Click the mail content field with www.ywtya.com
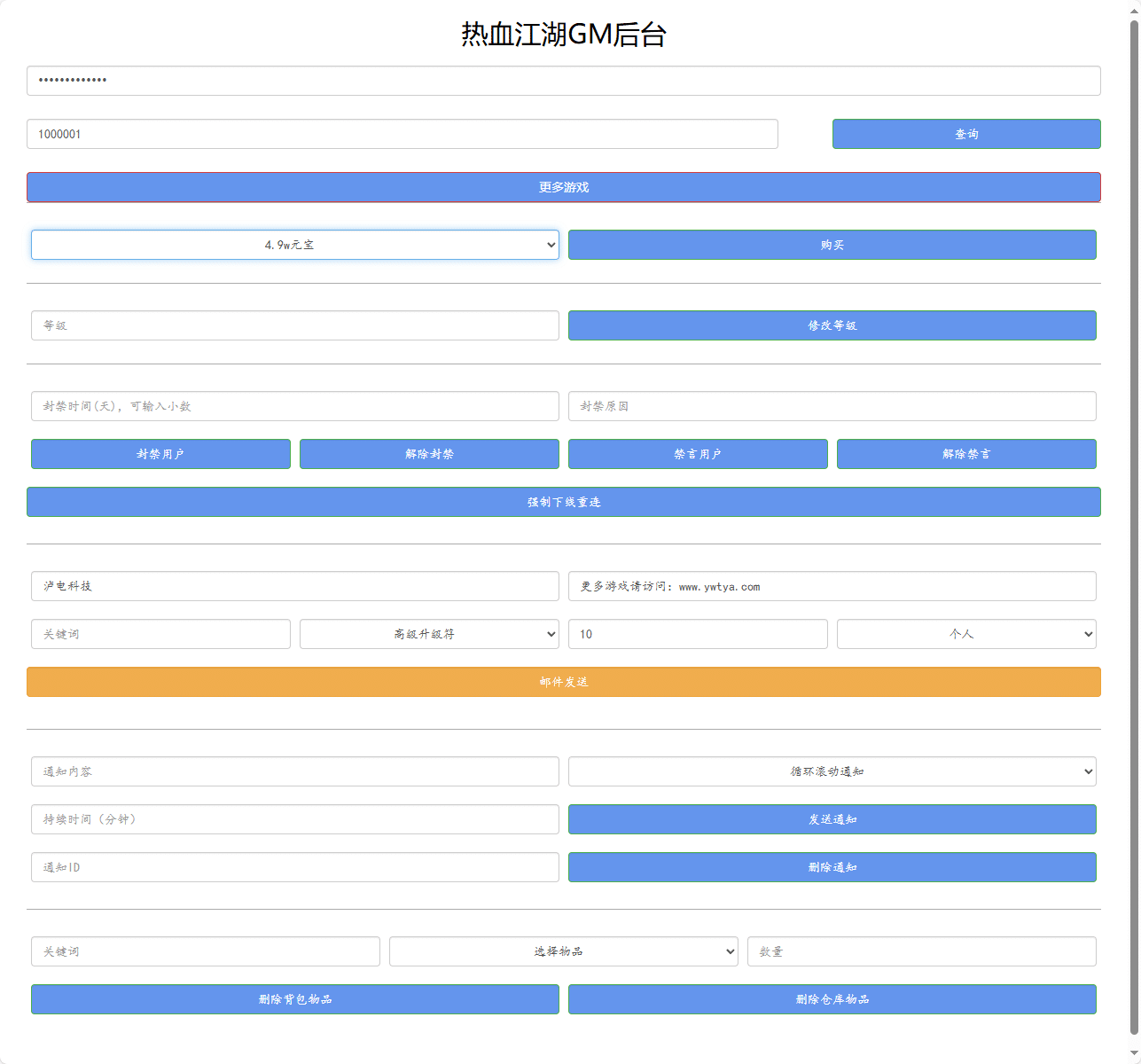The image size is (1141, 1064). click(x=832, y=586)
